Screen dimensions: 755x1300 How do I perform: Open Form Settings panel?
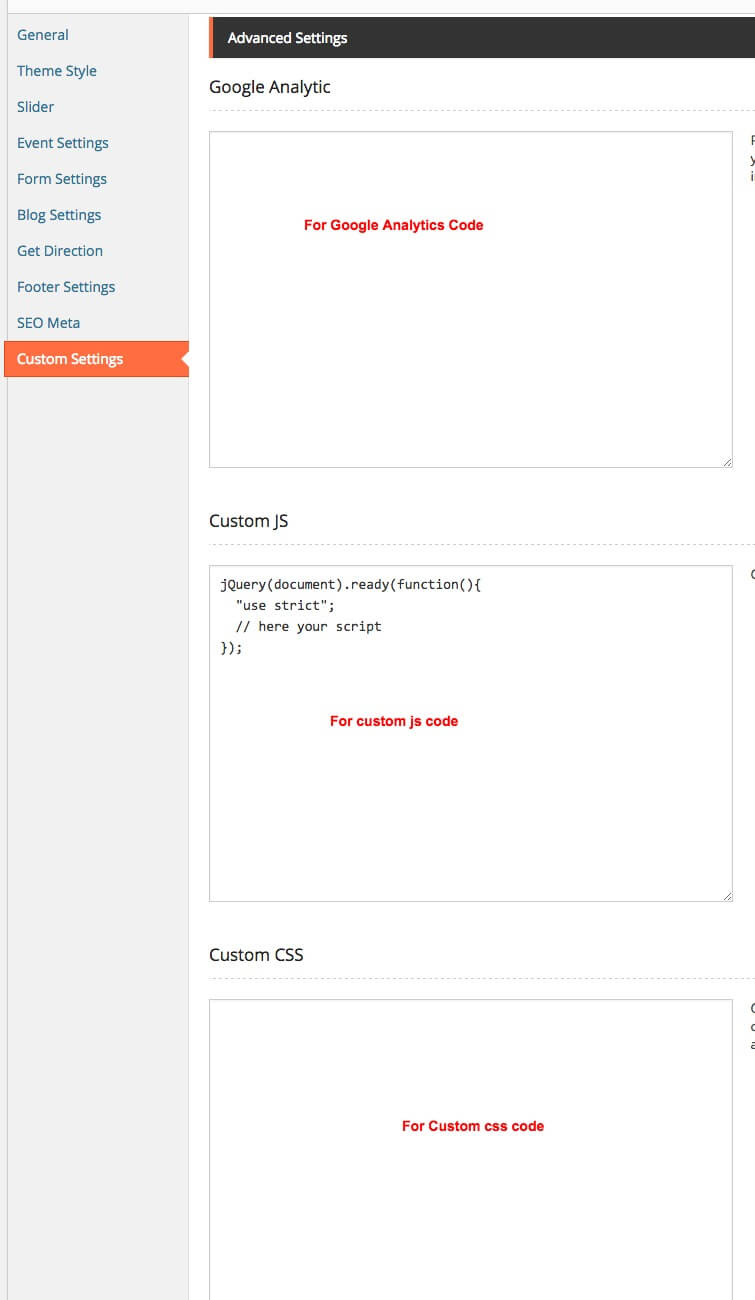click(x=62, y=179)
